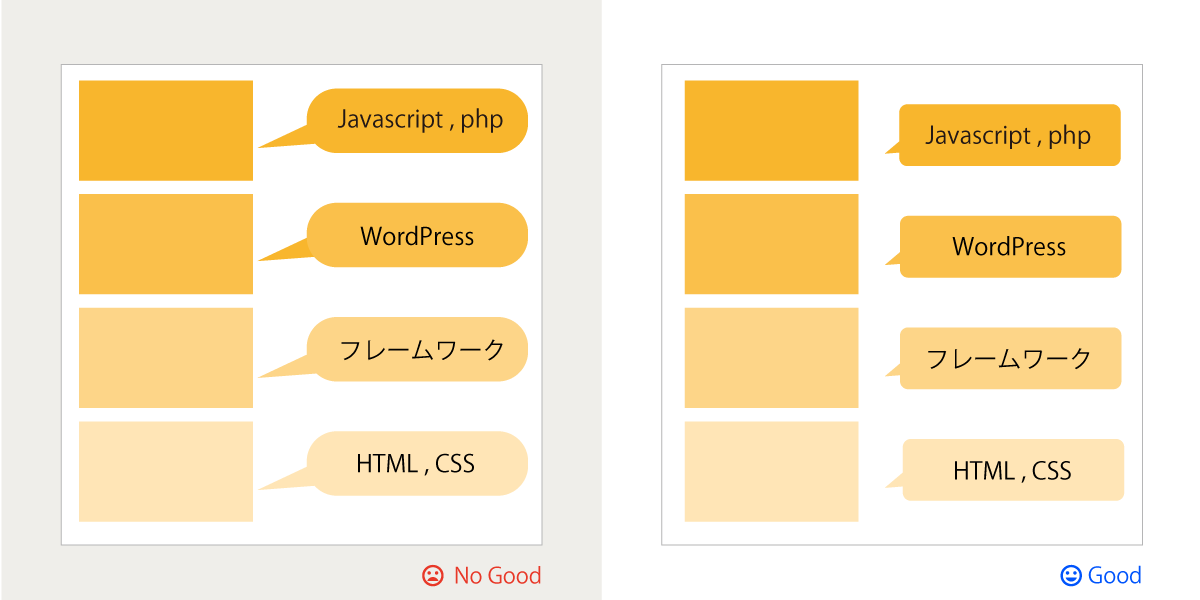The image size is (1200, 600).
Task: Click the sad face icon beside No Good
Action: point(432,576)
